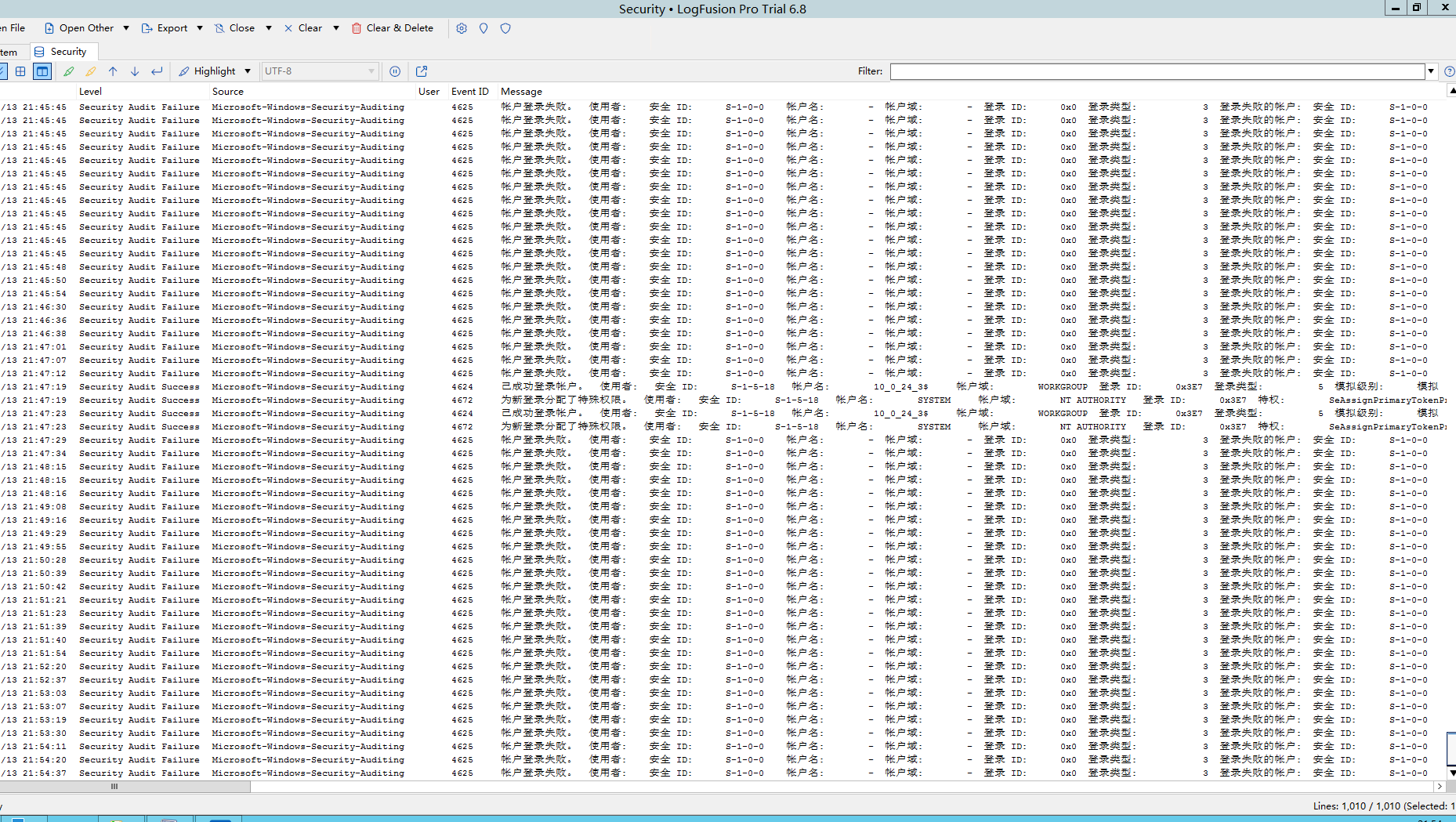Select the green highlighter tool
This screenshot has height=822, width=1456.
(x=69, y=71)
